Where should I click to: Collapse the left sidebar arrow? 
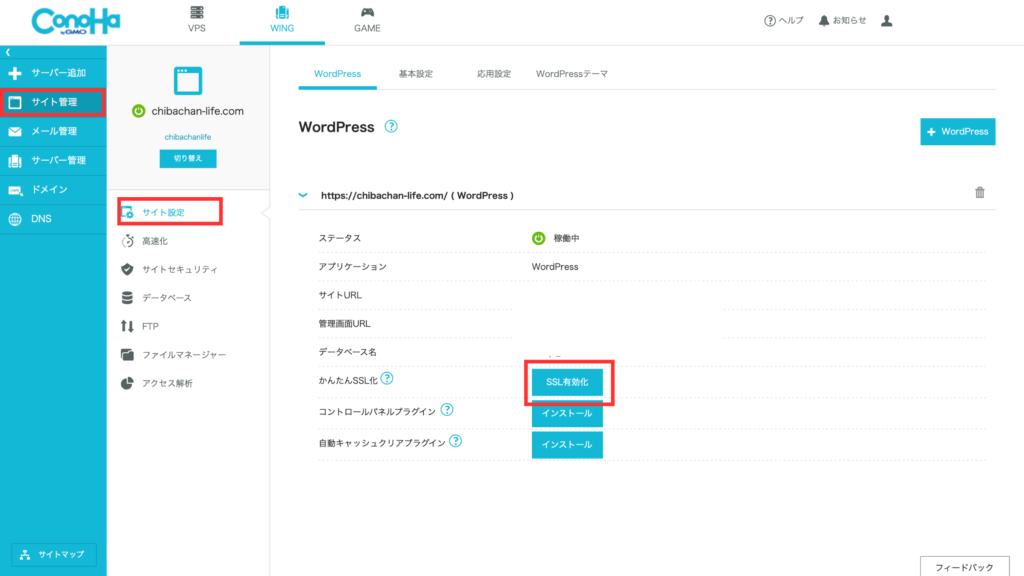8,52
